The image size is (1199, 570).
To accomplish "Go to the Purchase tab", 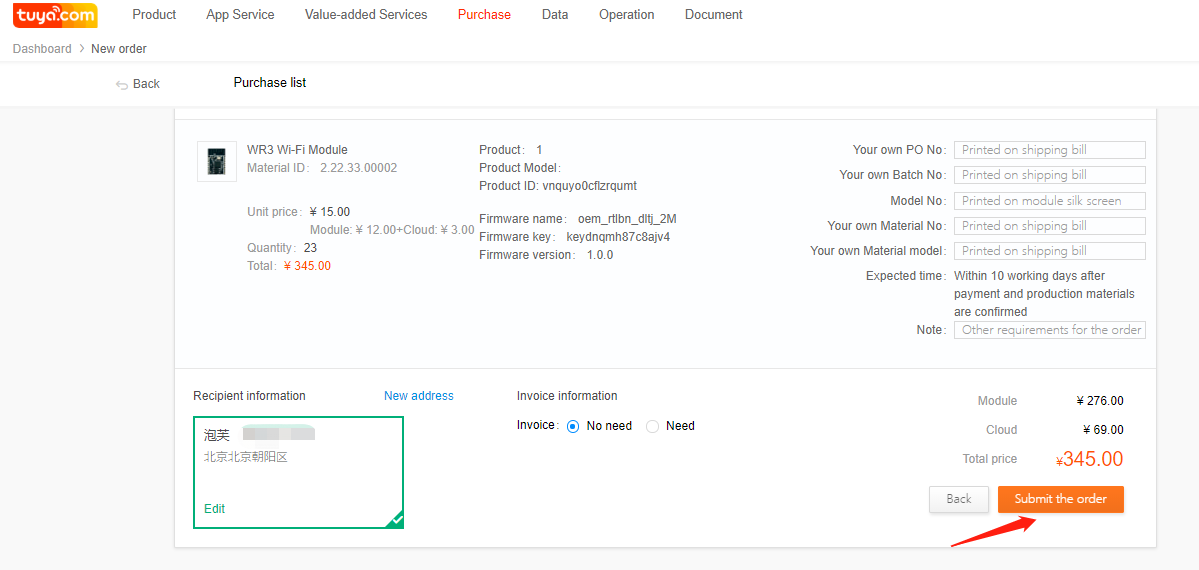I will (x=484, y=15).
